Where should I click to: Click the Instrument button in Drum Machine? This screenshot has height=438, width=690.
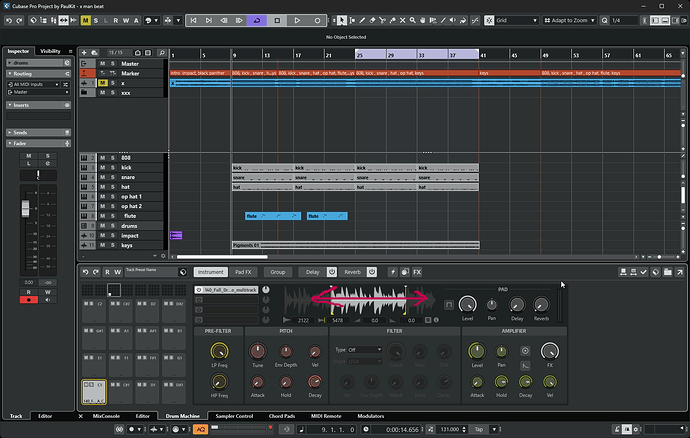211,272
